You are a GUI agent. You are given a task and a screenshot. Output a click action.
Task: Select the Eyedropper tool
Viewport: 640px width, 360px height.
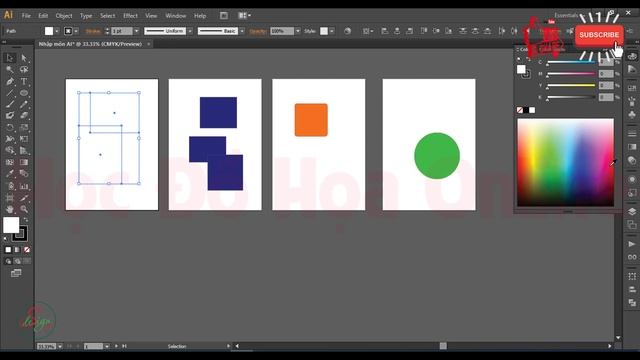pos(10,174)
